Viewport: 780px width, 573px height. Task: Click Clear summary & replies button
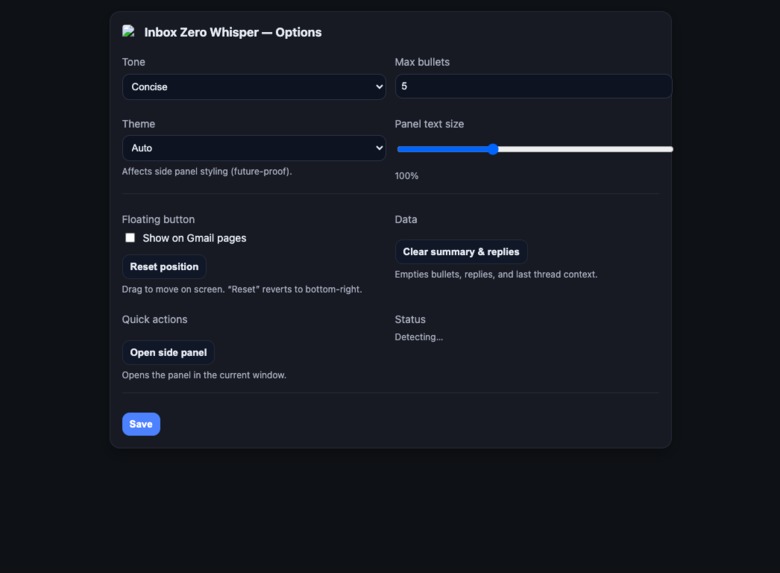[461, 252]
